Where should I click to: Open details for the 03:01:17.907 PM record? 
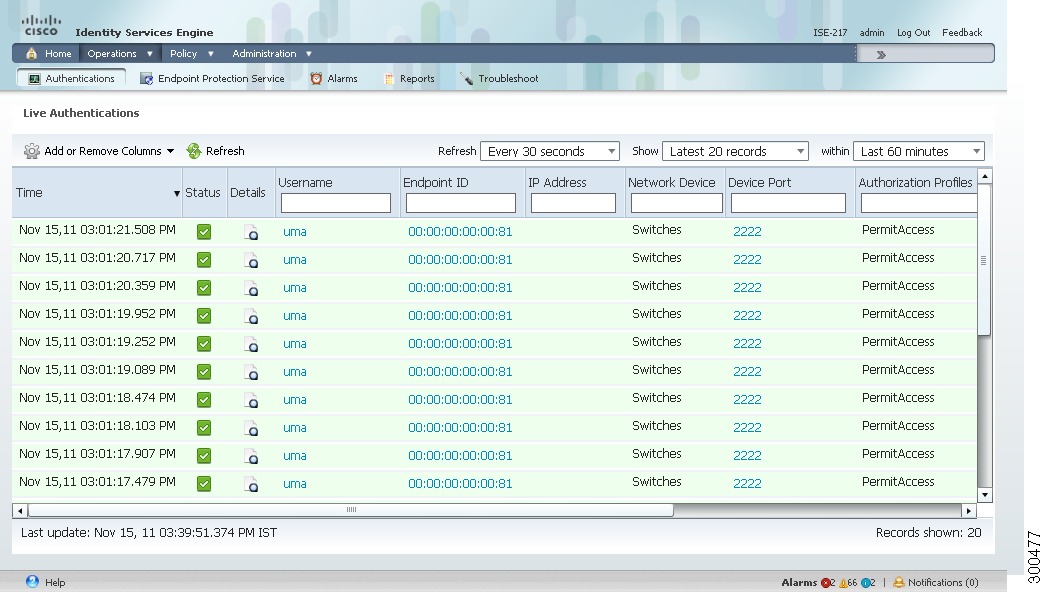251,456
